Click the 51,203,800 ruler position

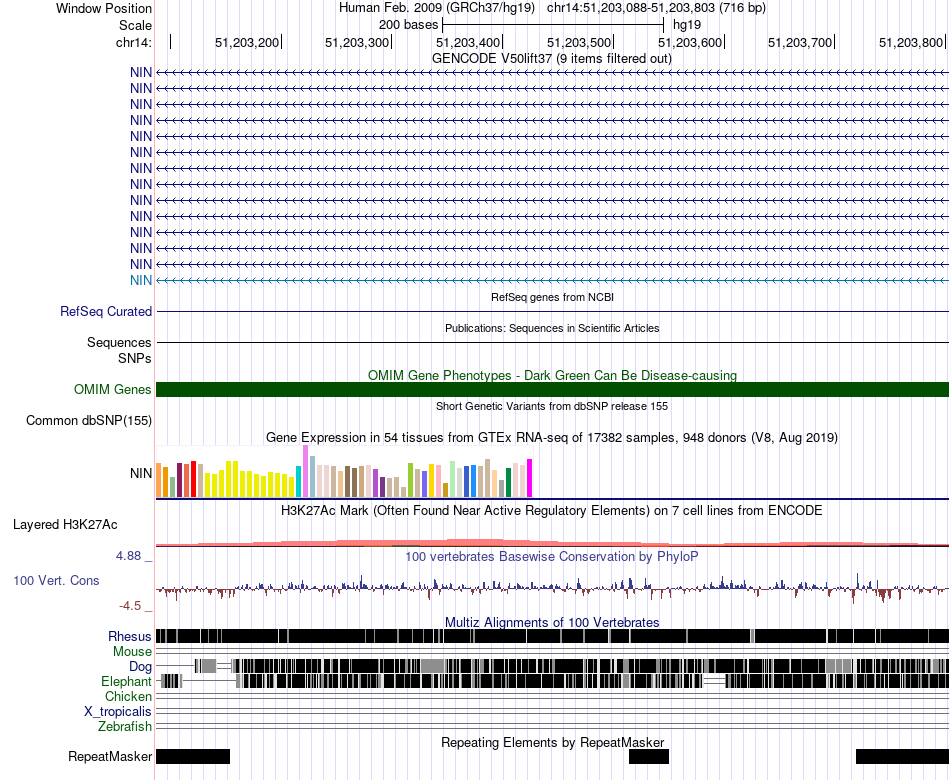click(x=911, y=42)
